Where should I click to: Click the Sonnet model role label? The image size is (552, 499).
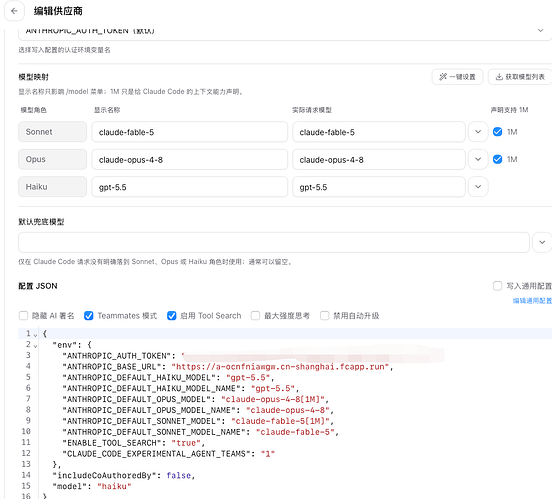[x=52, y=132]
